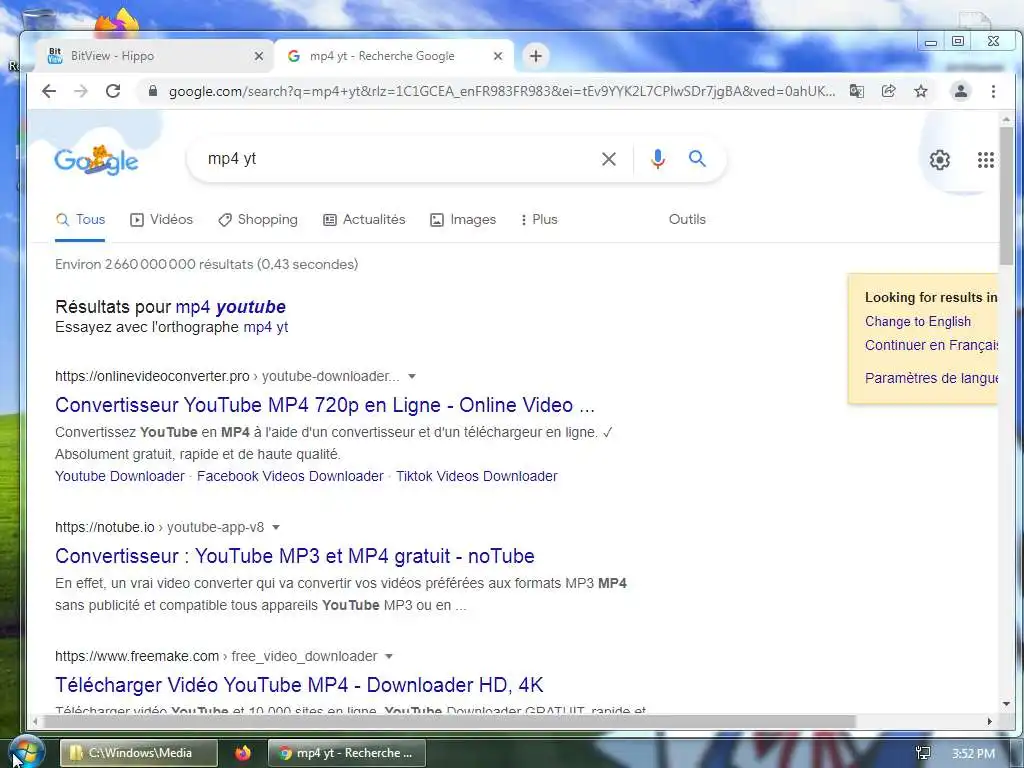Select the Tous search filter
This screenshot has height=768, width=1024.
80,219
